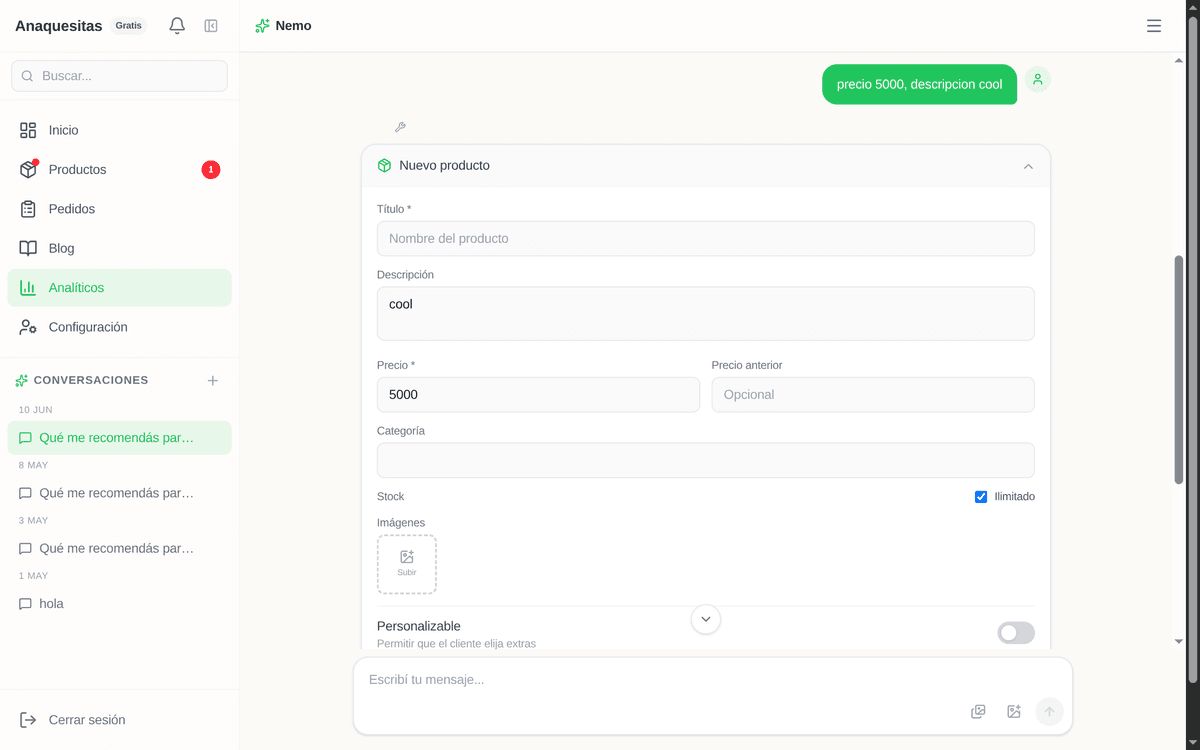The height and width of the screenshot is (750, 1200).
Task: Click the user avatar beside the message
Action: pyautogui.click(x=1038, y=80)
